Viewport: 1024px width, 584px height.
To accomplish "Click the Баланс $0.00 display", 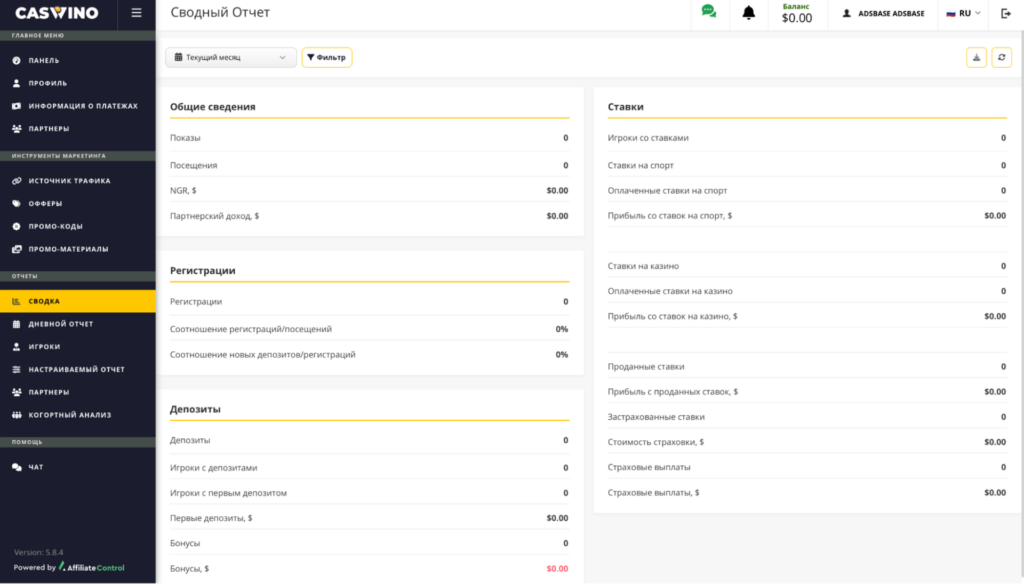I will click(x=797, y=14).
